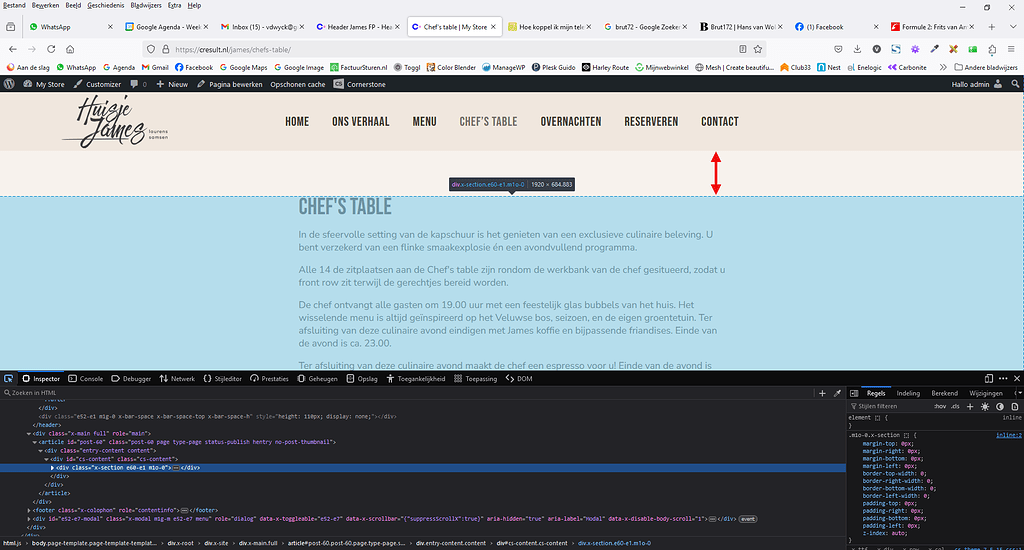Toggle light color scheme simulation
This screenshot has width=1024, height=550.
[985, 407]
